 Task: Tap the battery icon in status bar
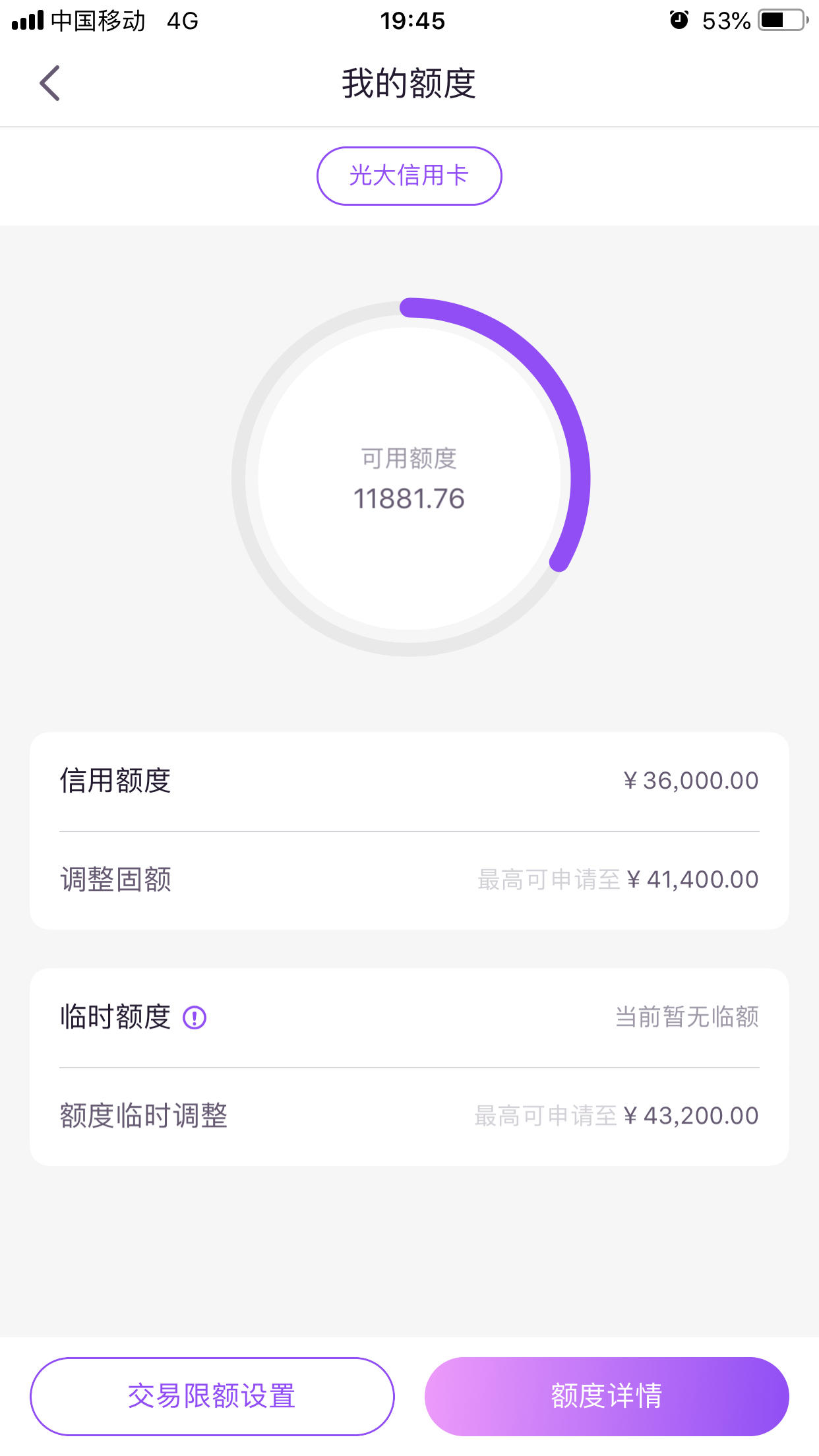tap(783, 20)
